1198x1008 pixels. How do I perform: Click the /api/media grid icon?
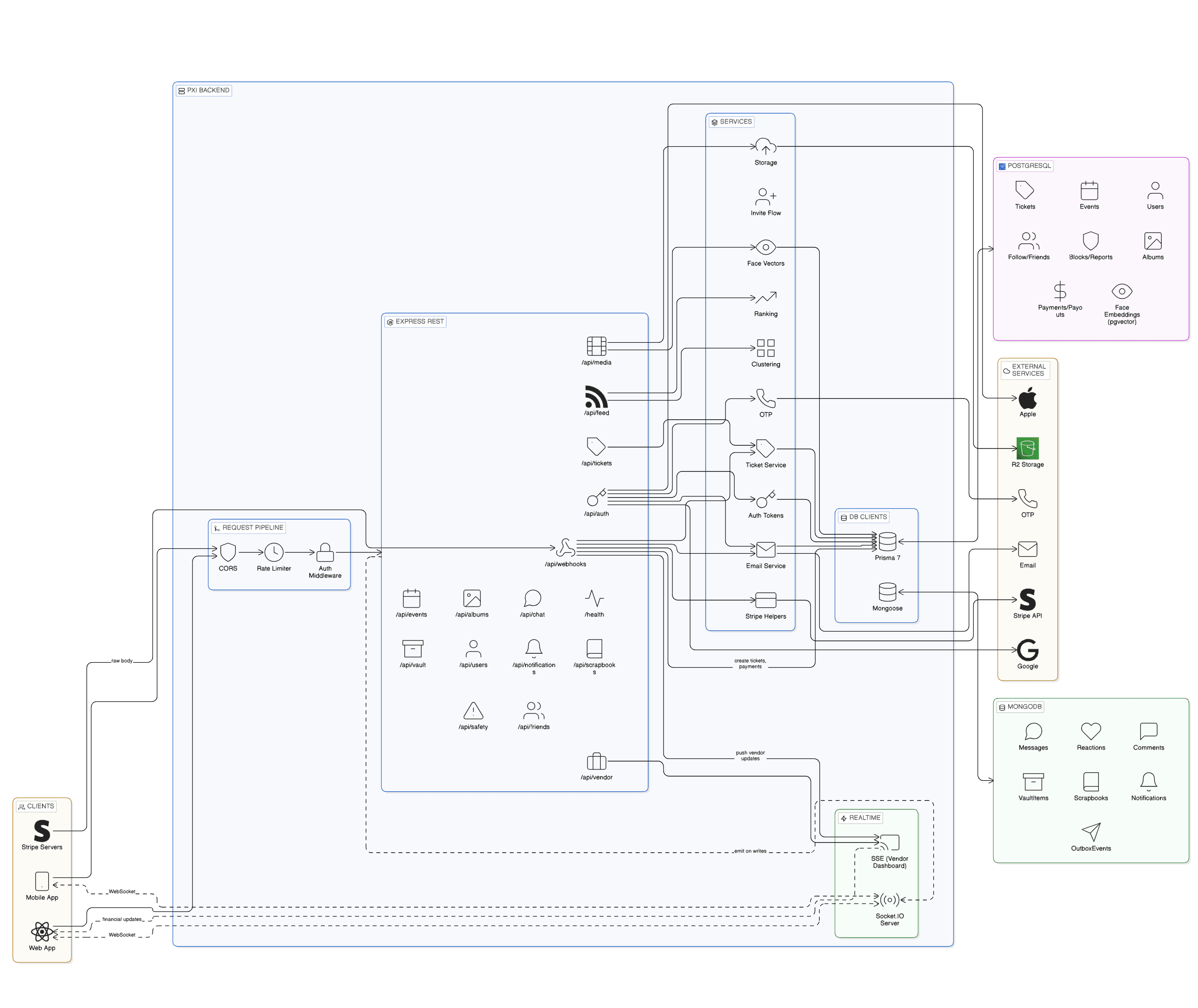(x=596, y=346)
